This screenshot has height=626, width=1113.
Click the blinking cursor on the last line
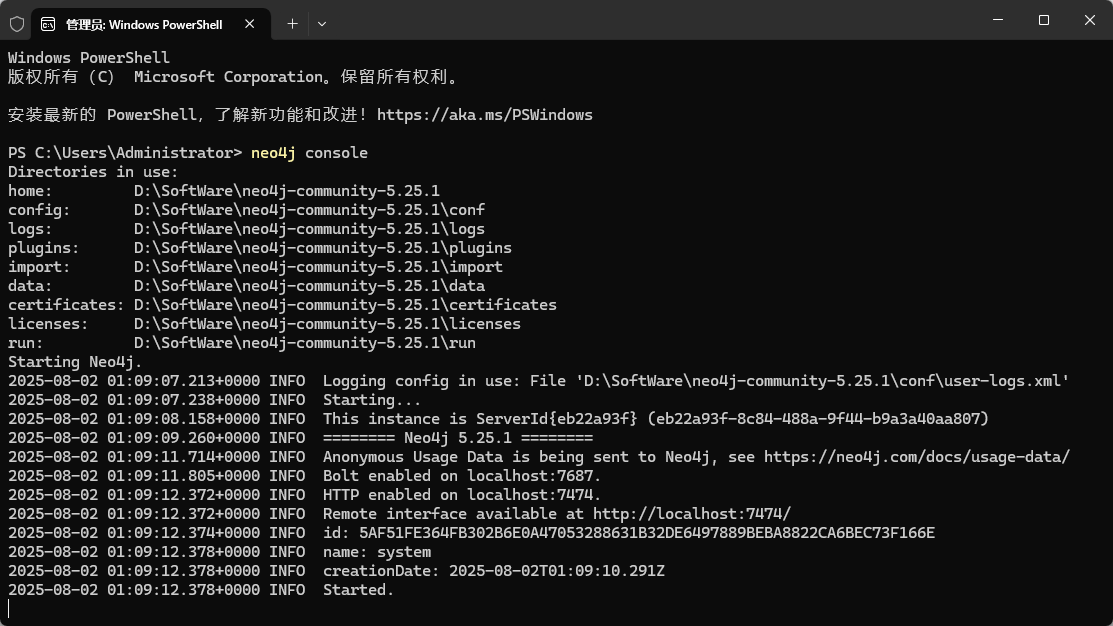pyautogui.click(x=9, y=609)
